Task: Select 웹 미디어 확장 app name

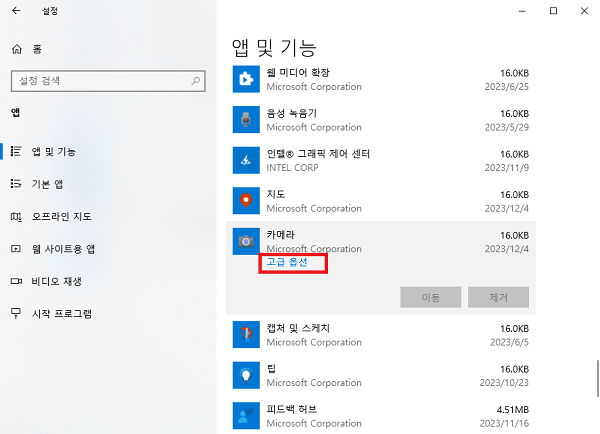Action: 298,72
